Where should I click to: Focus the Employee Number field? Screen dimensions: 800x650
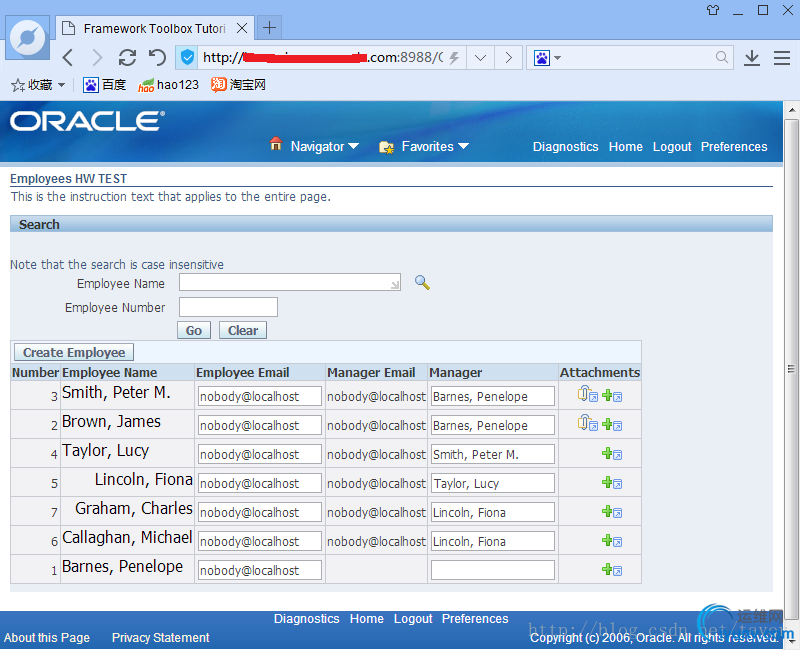click(x=228, y=307)
